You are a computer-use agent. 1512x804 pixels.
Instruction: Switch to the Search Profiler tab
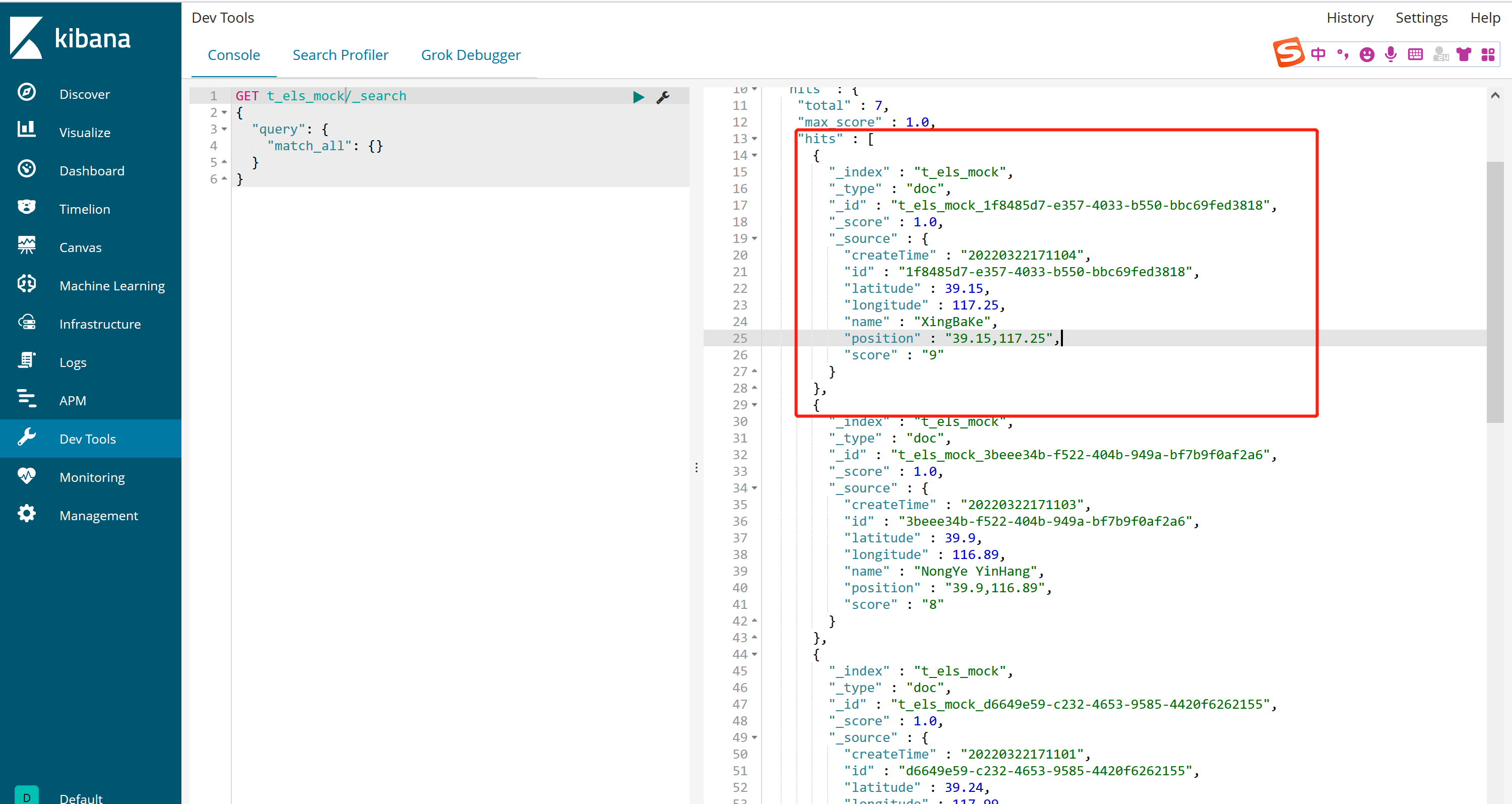[340, 55]
